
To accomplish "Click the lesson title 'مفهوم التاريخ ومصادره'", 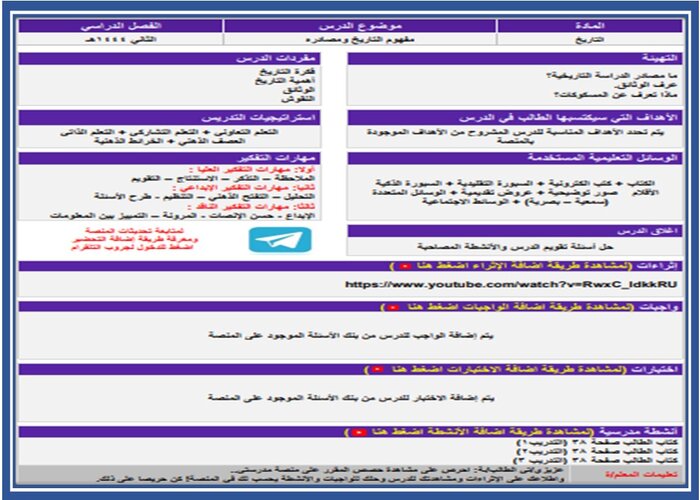I will pyautogui.click(x=360, y=39).
